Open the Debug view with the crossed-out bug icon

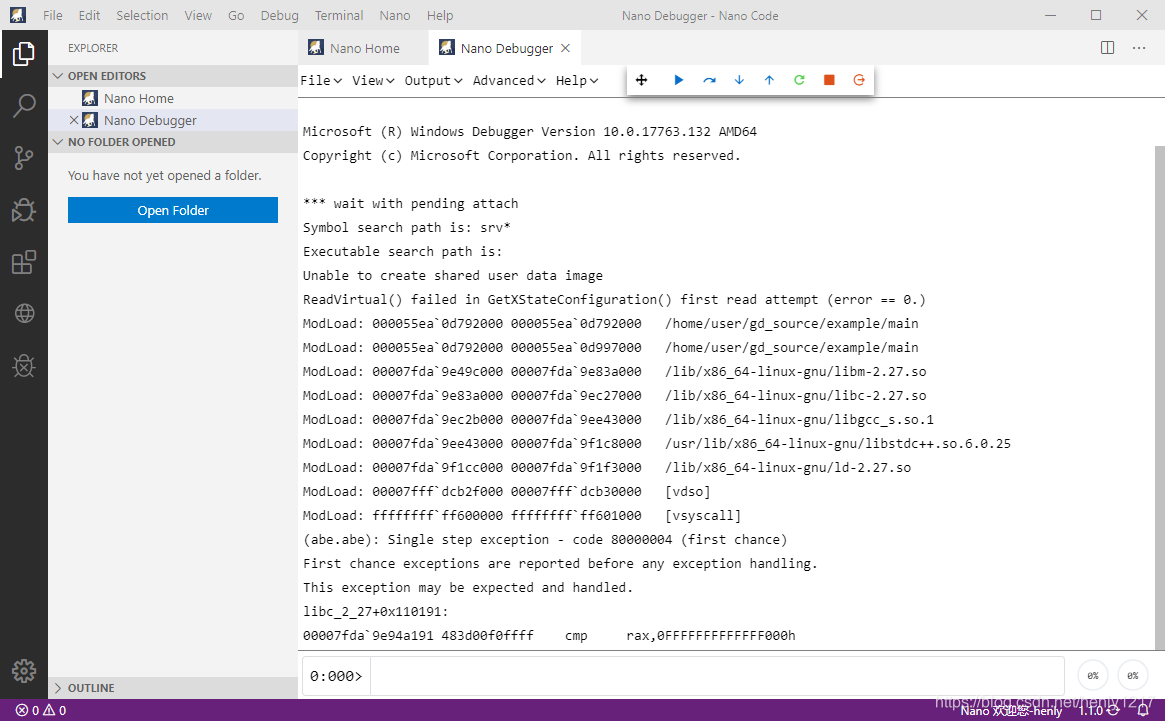pyautogui.click(x=24, y=210)
